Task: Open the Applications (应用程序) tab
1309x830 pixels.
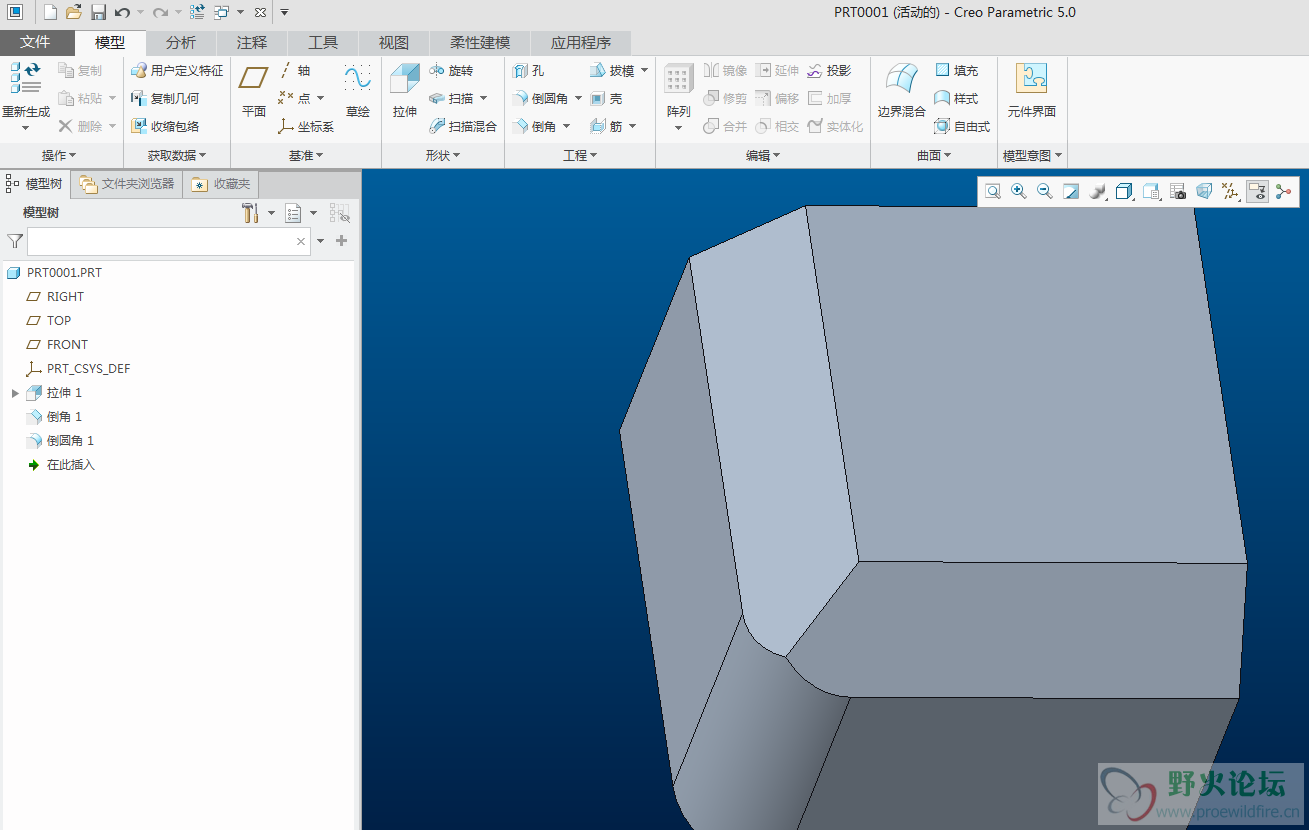Action: pos(581,43)
